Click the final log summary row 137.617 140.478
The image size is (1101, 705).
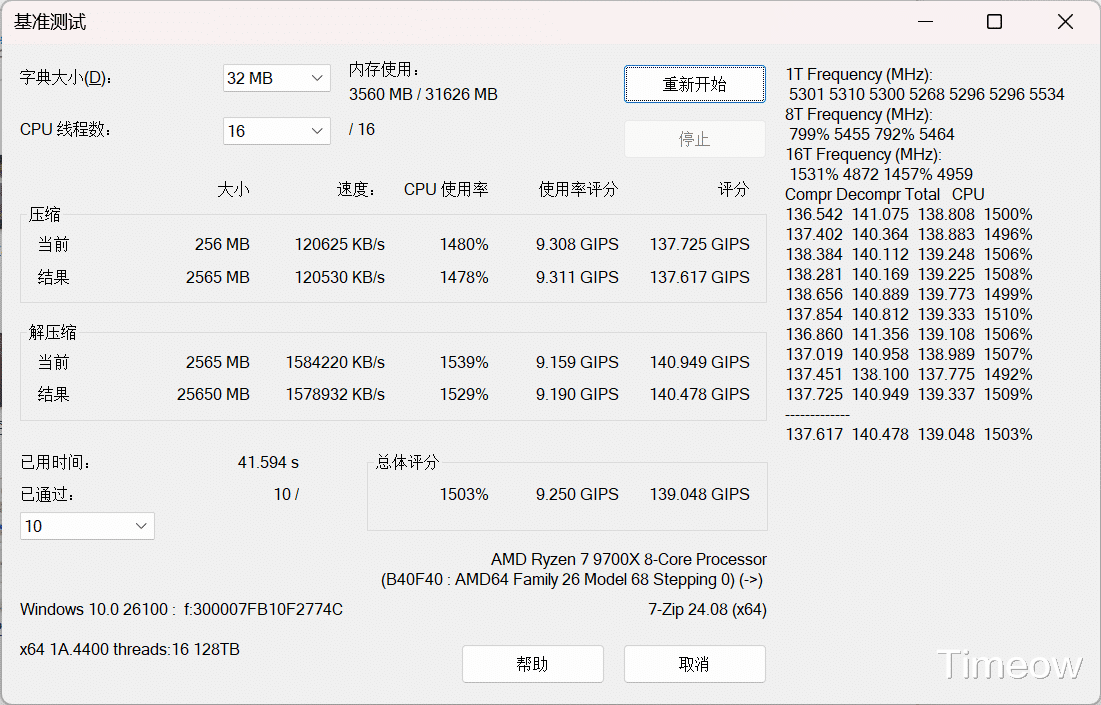coord(909,435)
